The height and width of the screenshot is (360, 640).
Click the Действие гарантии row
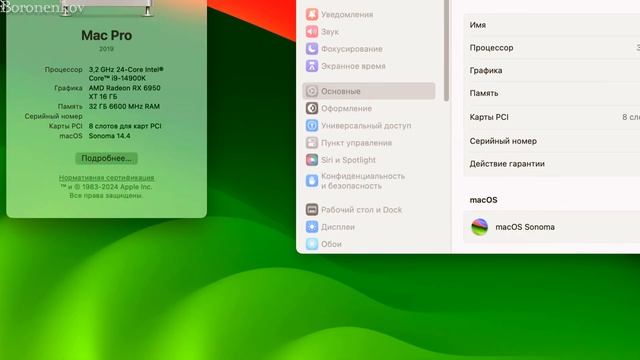point(552,164)
